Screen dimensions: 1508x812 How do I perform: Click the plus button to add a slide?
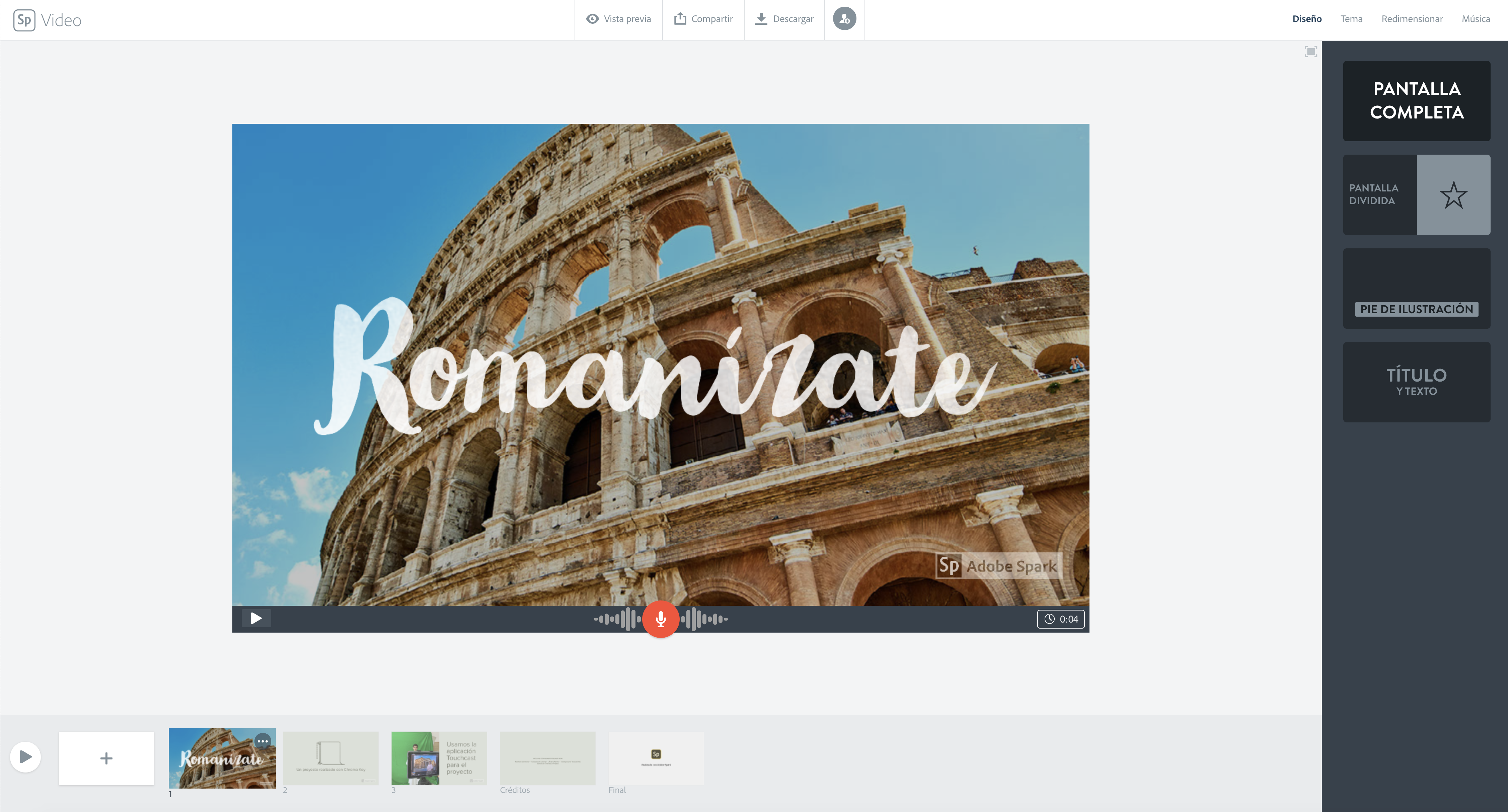click(106, 758)
